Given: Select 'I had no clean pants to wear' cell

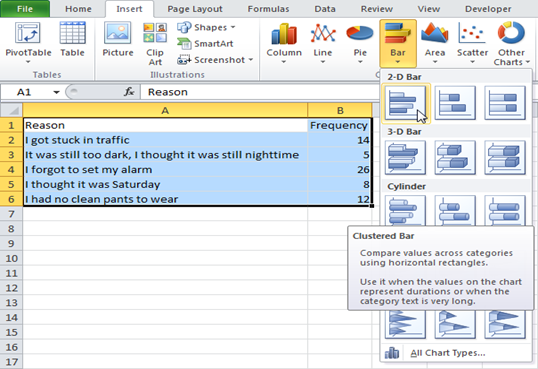Looking at the screenshot, I should point(165,199).
